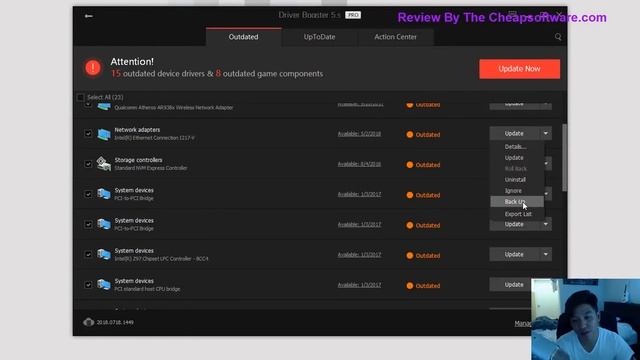Choose Back Up in the dropdown menu
This screenshot has width=640, height=360.
(x=517, y=202)
